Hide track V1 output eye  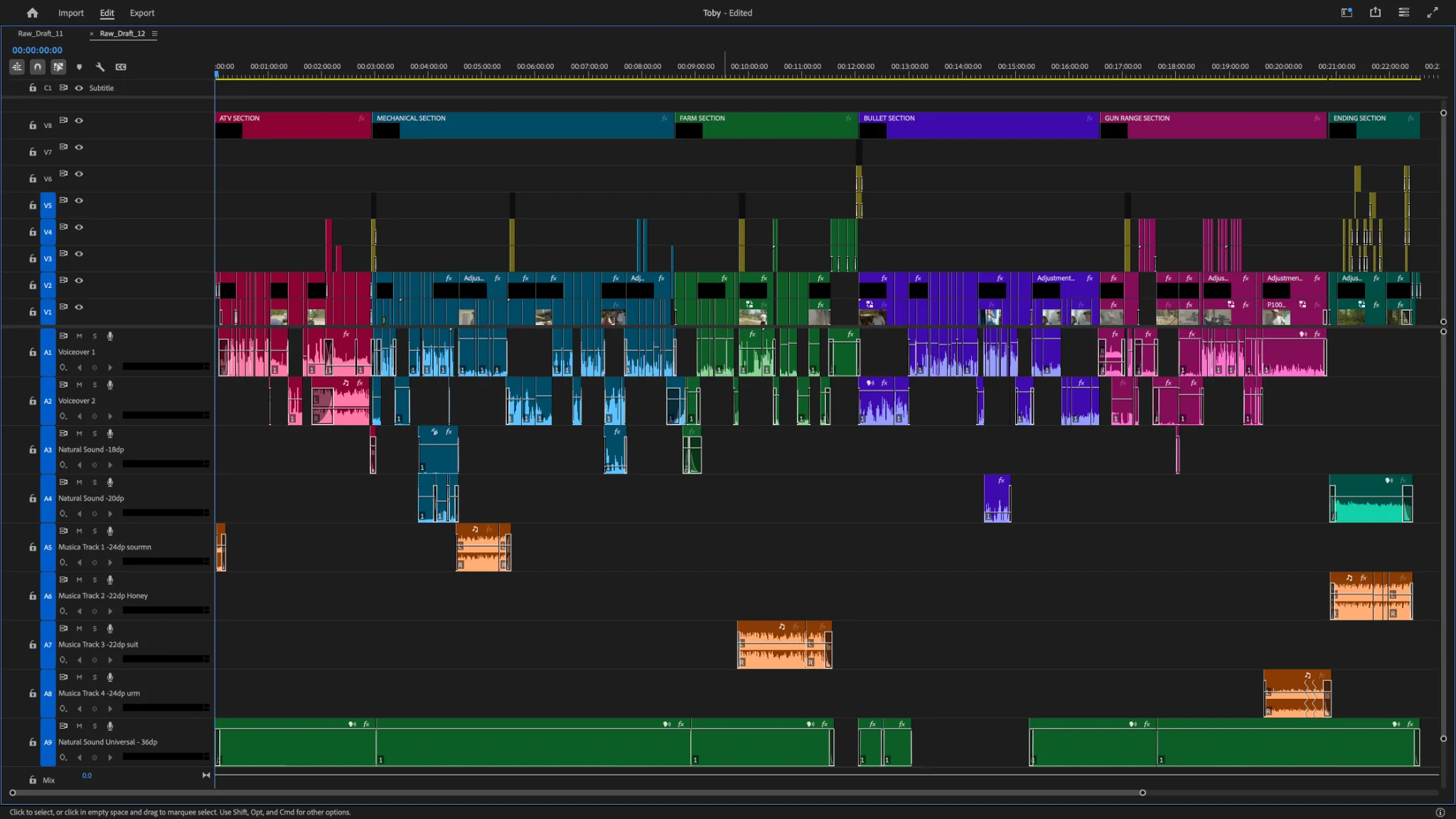[79, 307]
